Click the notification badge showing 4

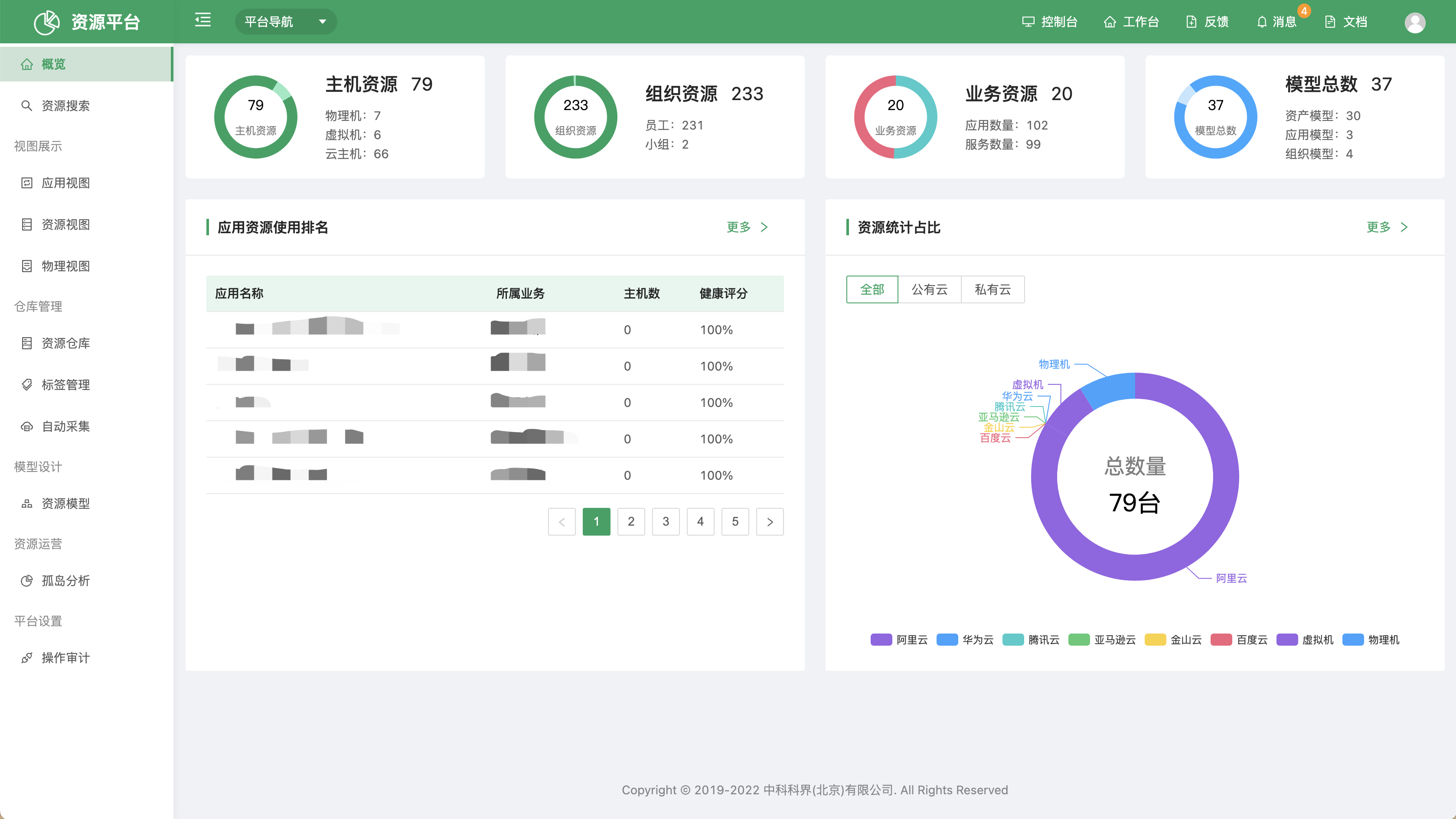pyautogui.click(x=1304, y=11)
